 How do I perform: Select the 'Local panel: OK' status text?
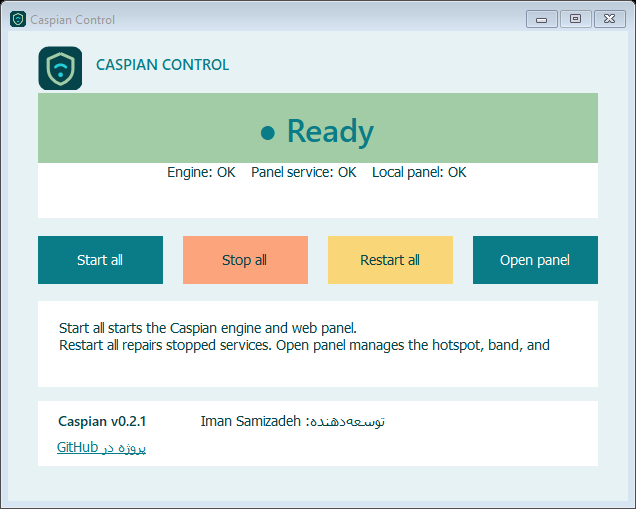pyautogui.click(x=419, y=172)
